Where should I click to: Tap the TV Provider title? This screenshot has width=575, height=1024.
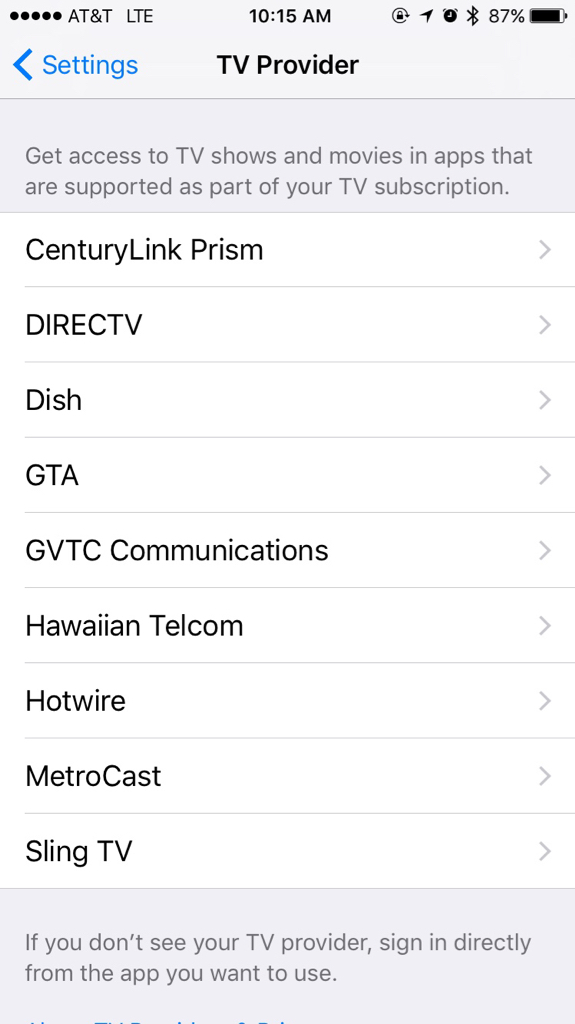point(288,65)
